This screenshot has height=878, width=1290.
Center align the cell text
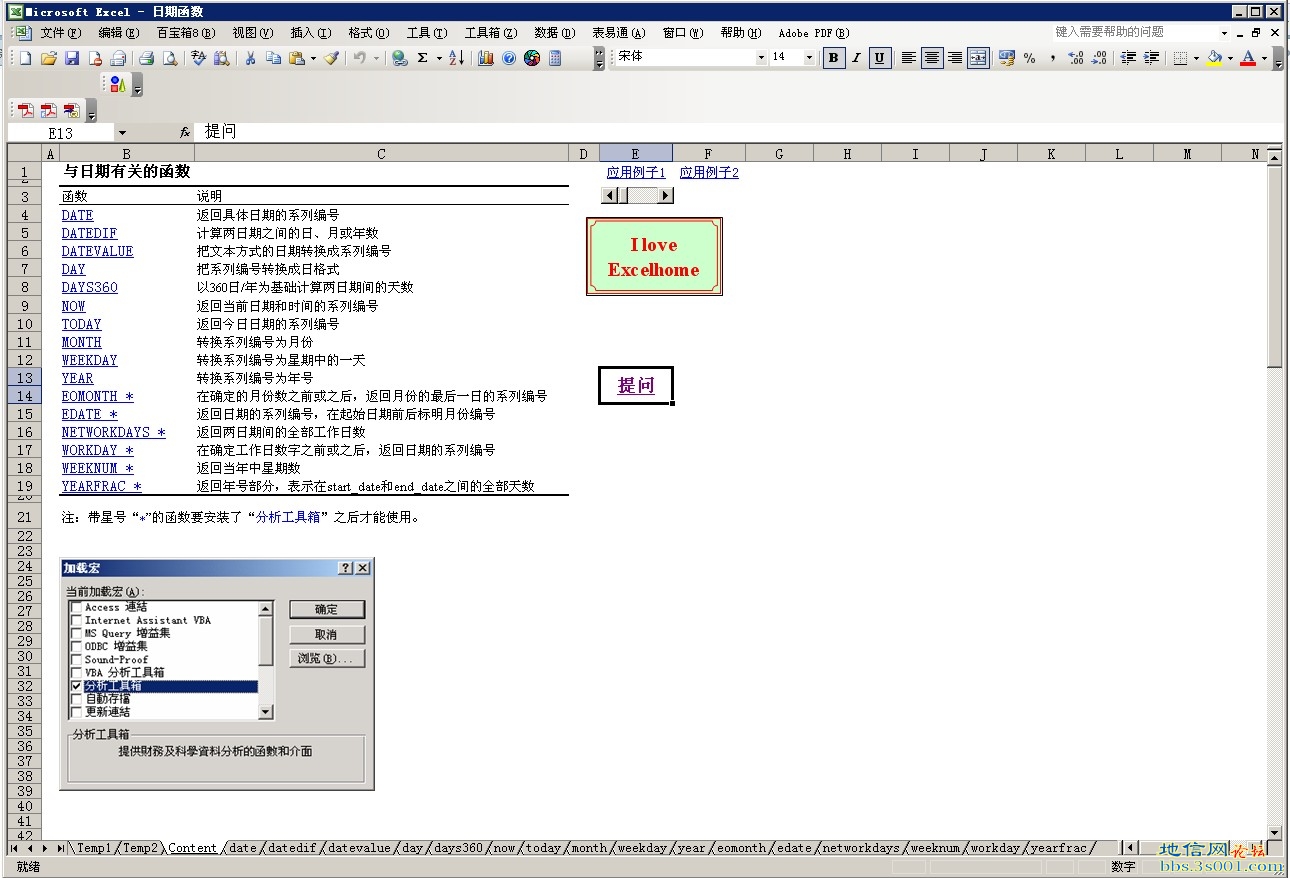pos(931,57)
